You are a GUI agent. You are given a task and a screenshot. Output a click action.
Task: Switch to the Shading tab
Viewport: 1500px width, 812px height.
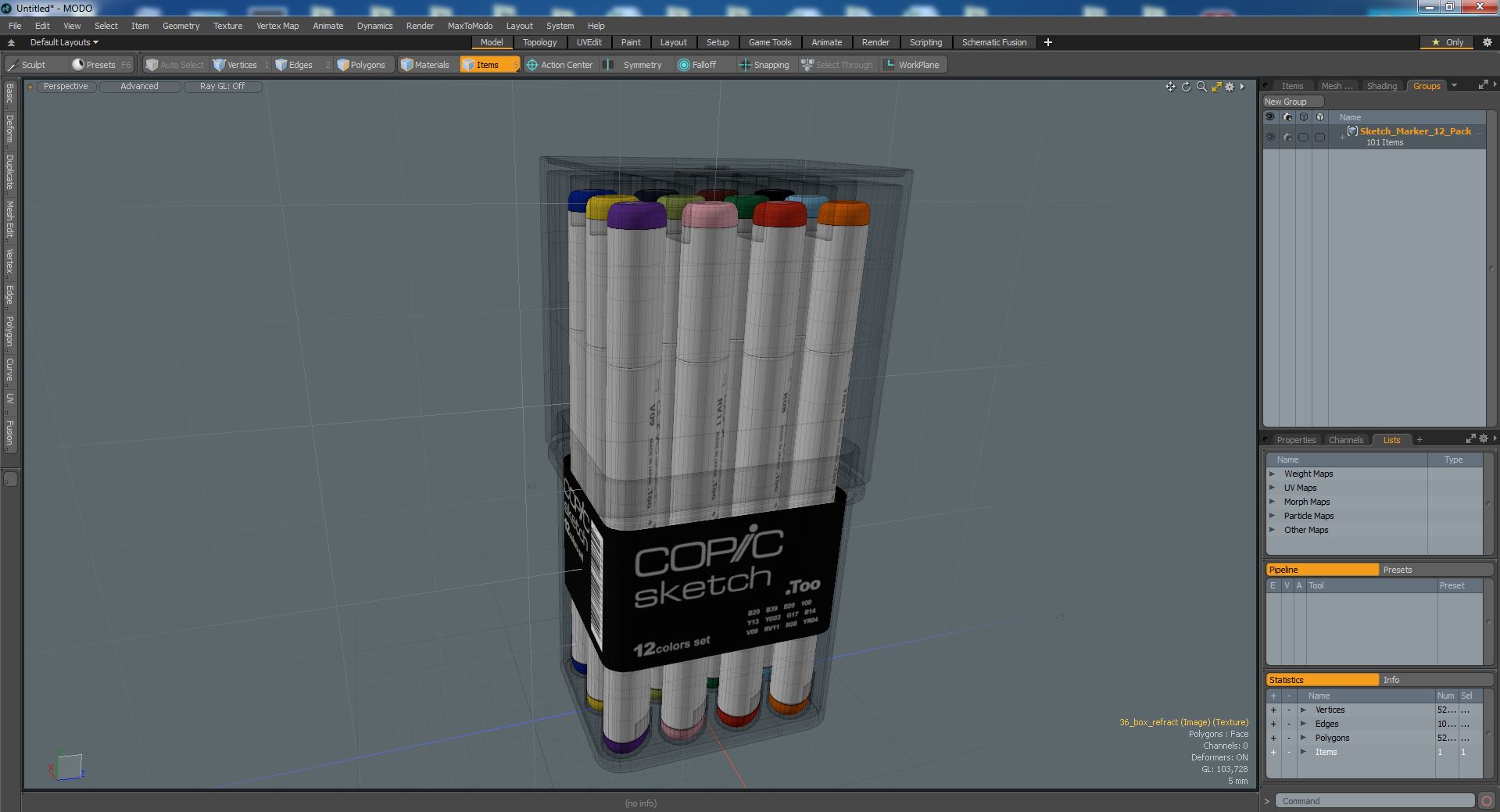[1381, 86]
